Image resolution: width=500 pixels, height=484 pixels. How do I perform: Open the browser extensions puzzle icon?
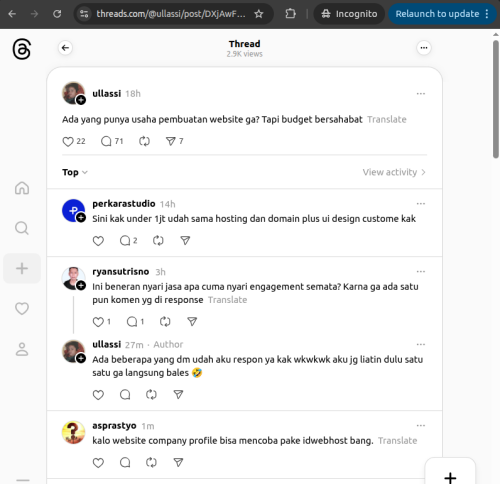[x=290, y=14]
